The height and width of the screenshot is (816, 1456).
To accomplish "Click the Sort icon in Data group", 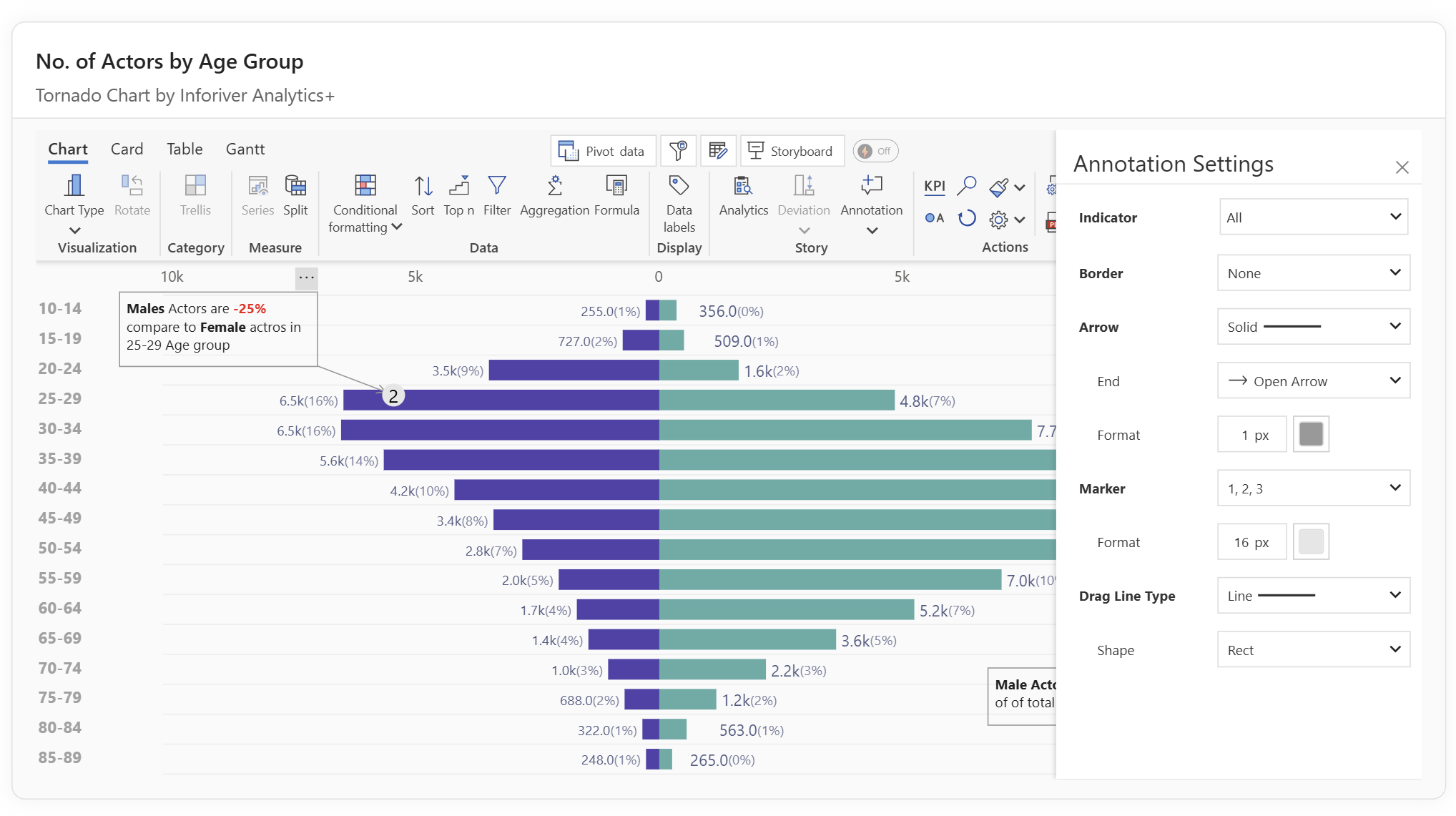I will (x=423, y=187).
